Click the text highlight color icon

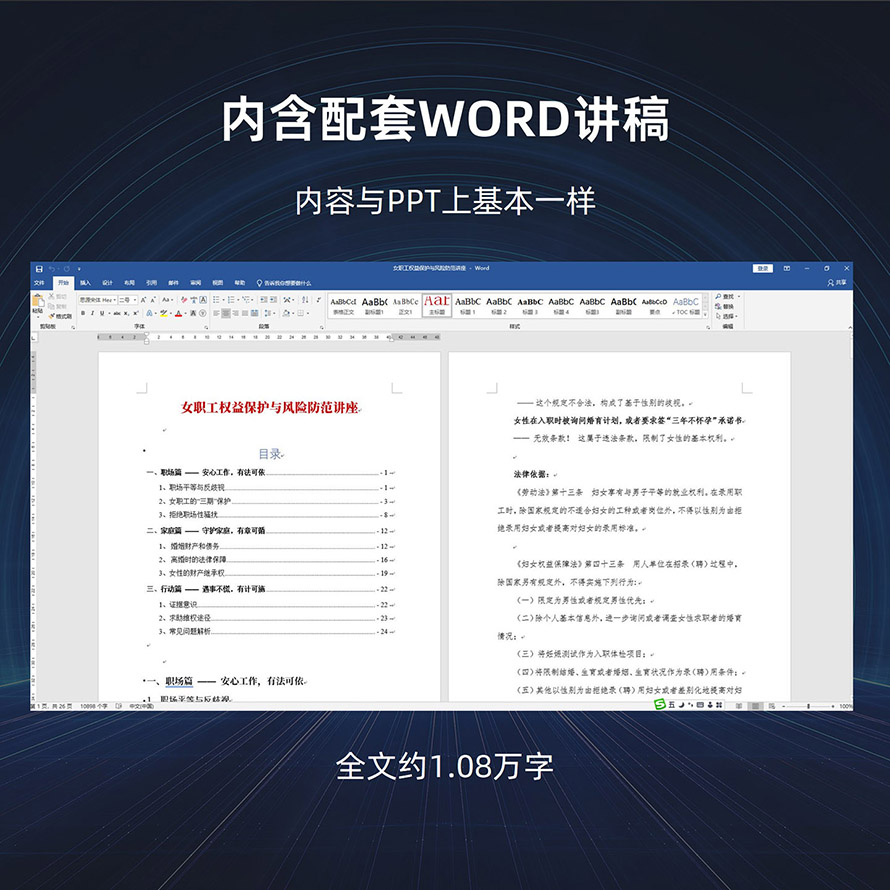(x=162, y=313)
